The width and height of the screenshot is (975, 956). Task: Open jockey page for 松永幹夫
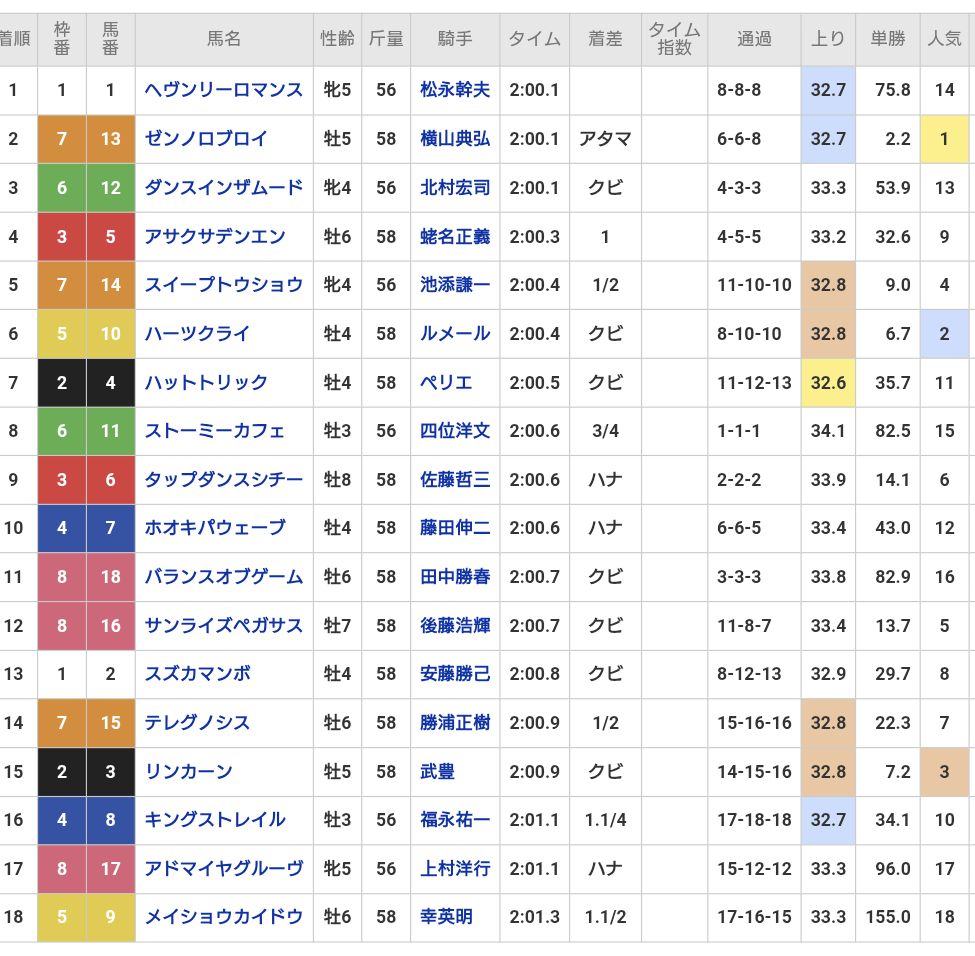point(455,90)
